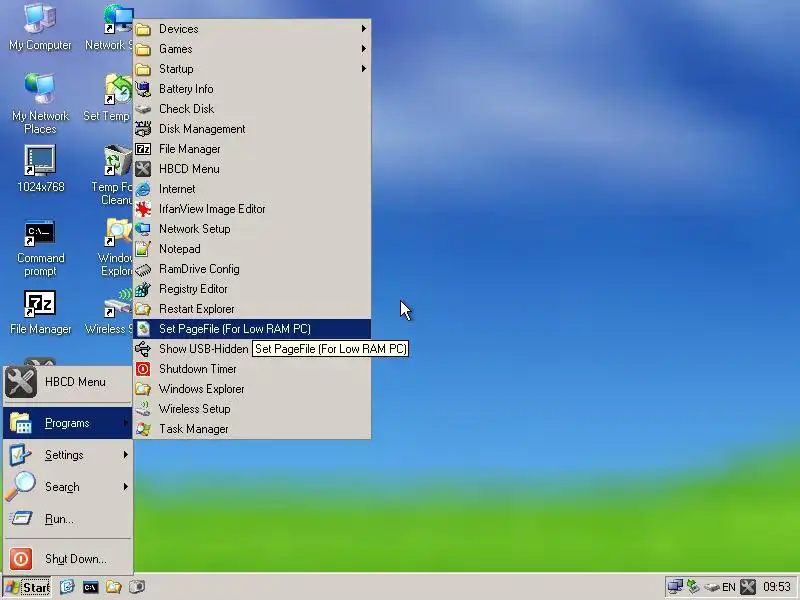Click the IrfanView red splat icon
This screenshot has width=800, height=600.
tap(143, 209)
